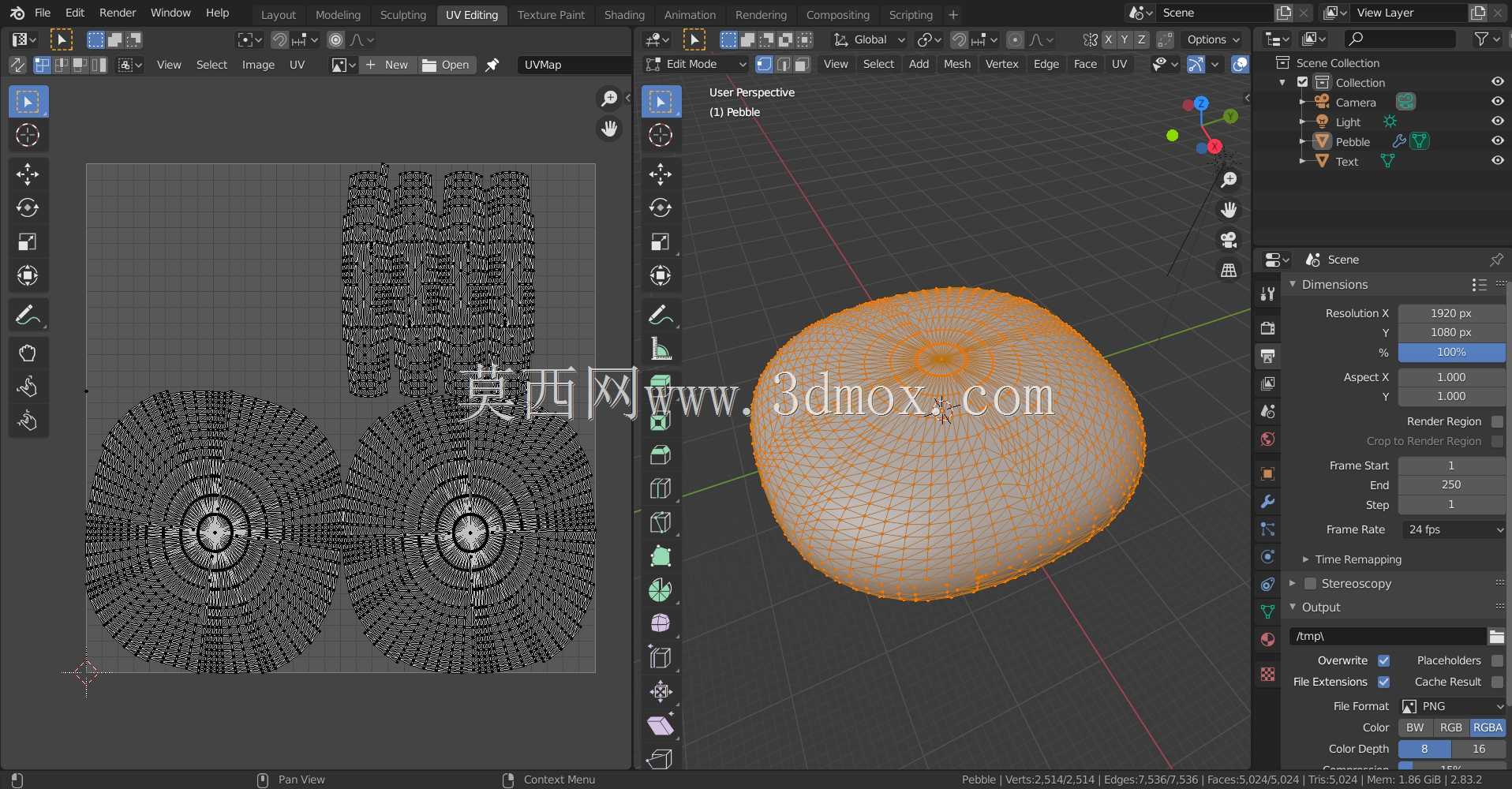Open the Frame Rate dropdown
The image size is (1512, 789).
[x=1452, y=529]
